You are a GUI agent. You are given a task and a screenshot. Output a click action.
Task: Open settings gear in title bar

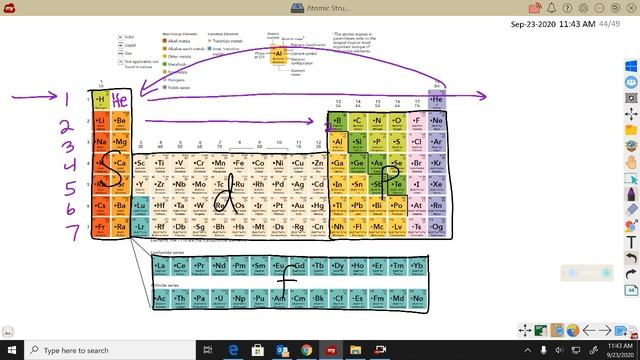pyautogui.click(x=583, y=8)
